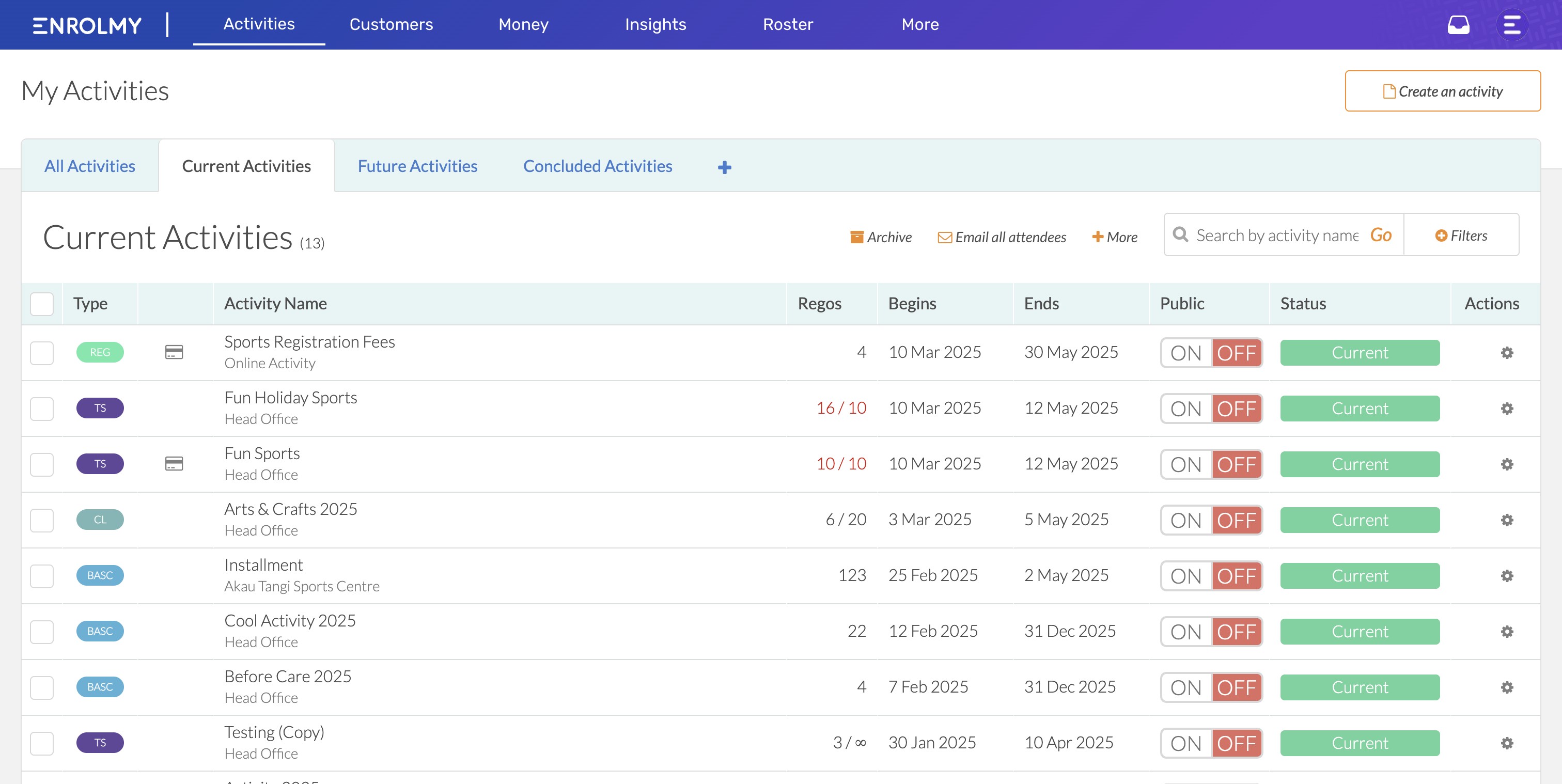Open the More navigation menu
The width and height of the screenshot is (1562, 784).
point(920,25)
